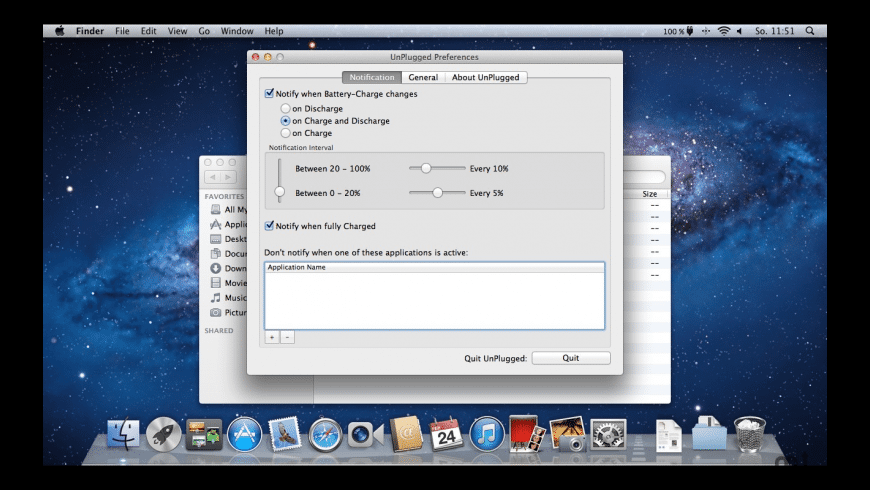Image resolution: width=870 pixels, height=490 pixels.
Task: Click the UnPlugged menu bar icon
Action: (706, 31)
